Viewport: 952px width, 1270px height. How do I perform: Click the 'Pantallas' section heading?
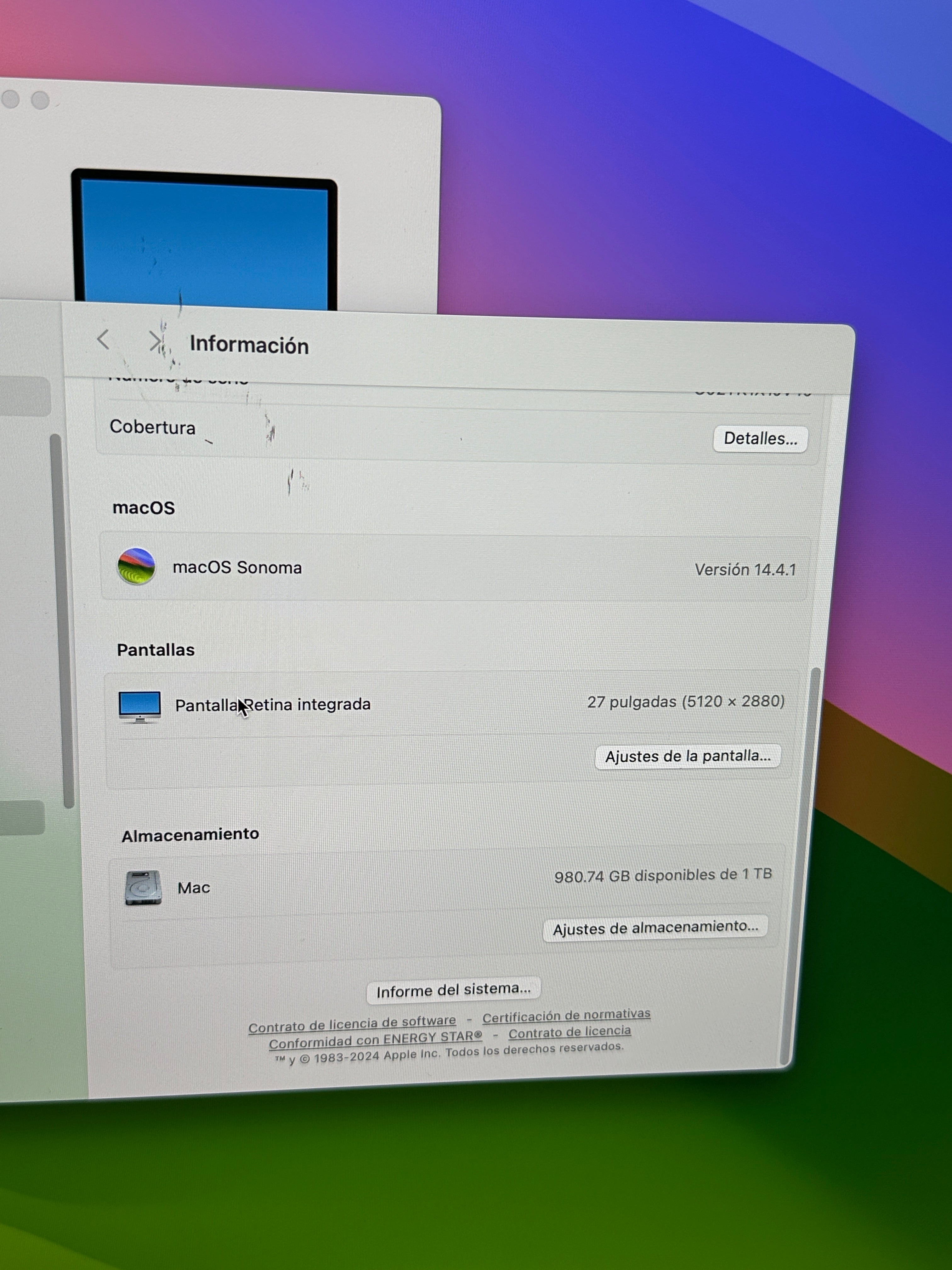[x=156, y=649]
